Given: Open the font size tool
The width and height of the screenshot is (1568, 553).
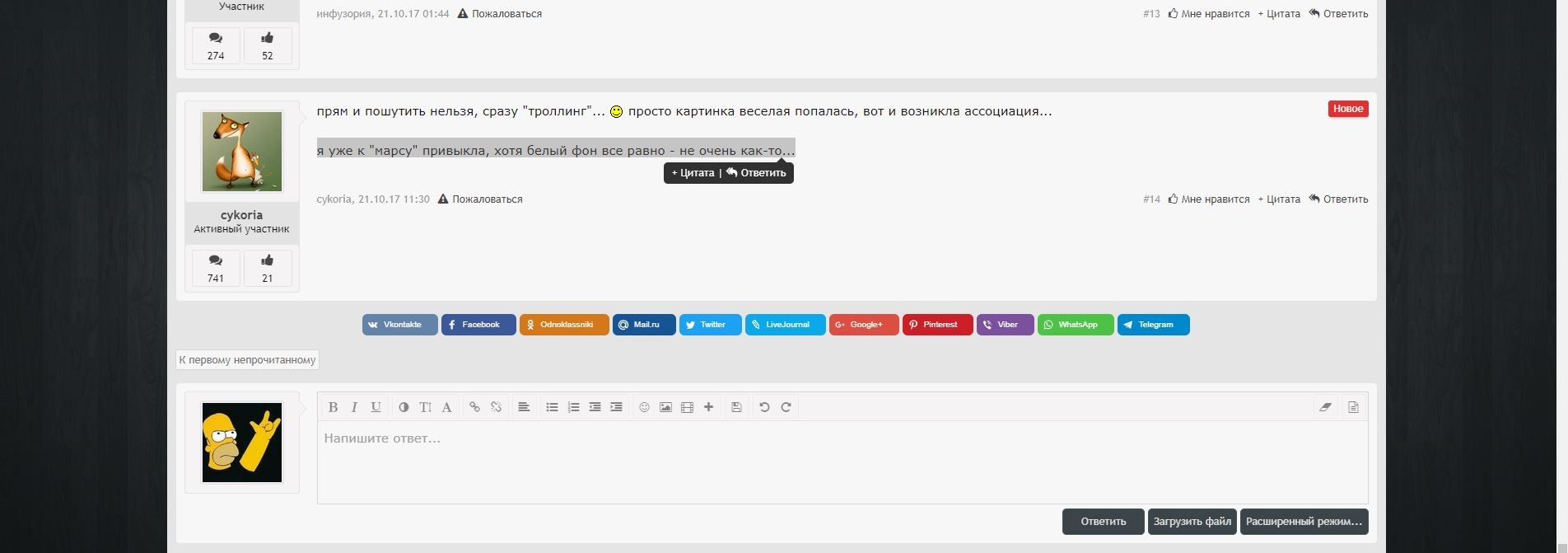Looking at the screenshot, I should coord(425,407).
